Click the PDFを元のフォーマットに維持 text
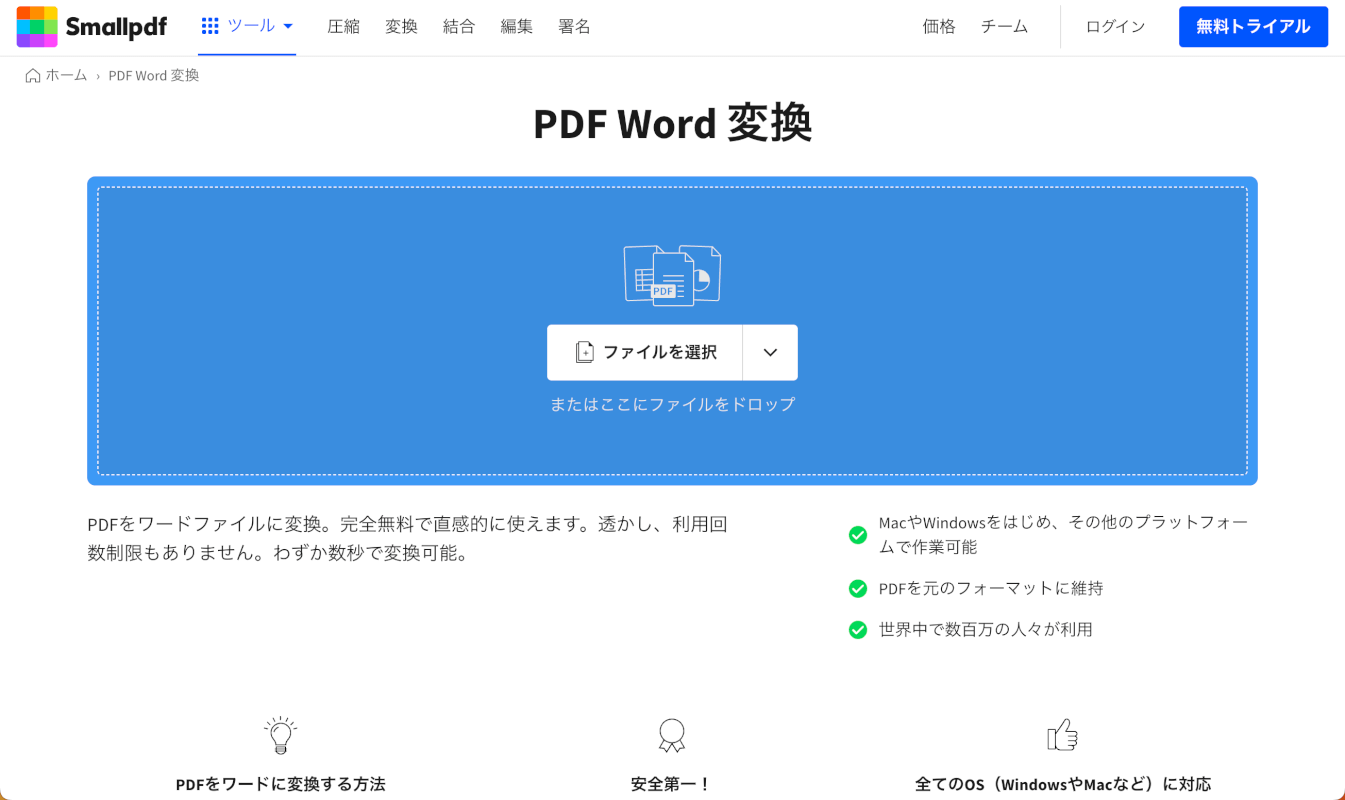Screen dimensions: 1345x800 point(991,589)
